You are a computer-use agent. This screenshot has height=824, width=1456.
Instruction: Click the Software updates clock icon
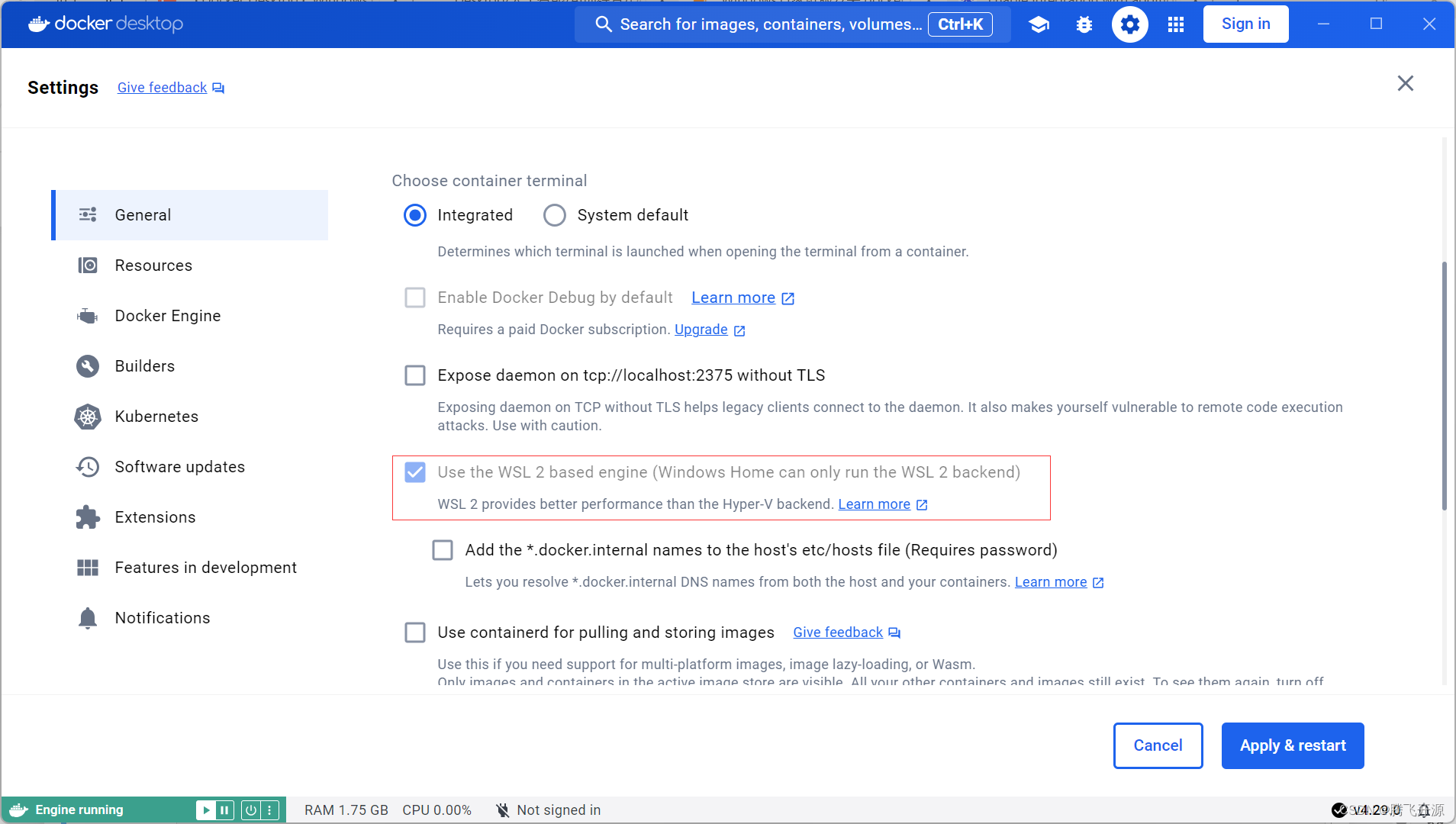88,467
